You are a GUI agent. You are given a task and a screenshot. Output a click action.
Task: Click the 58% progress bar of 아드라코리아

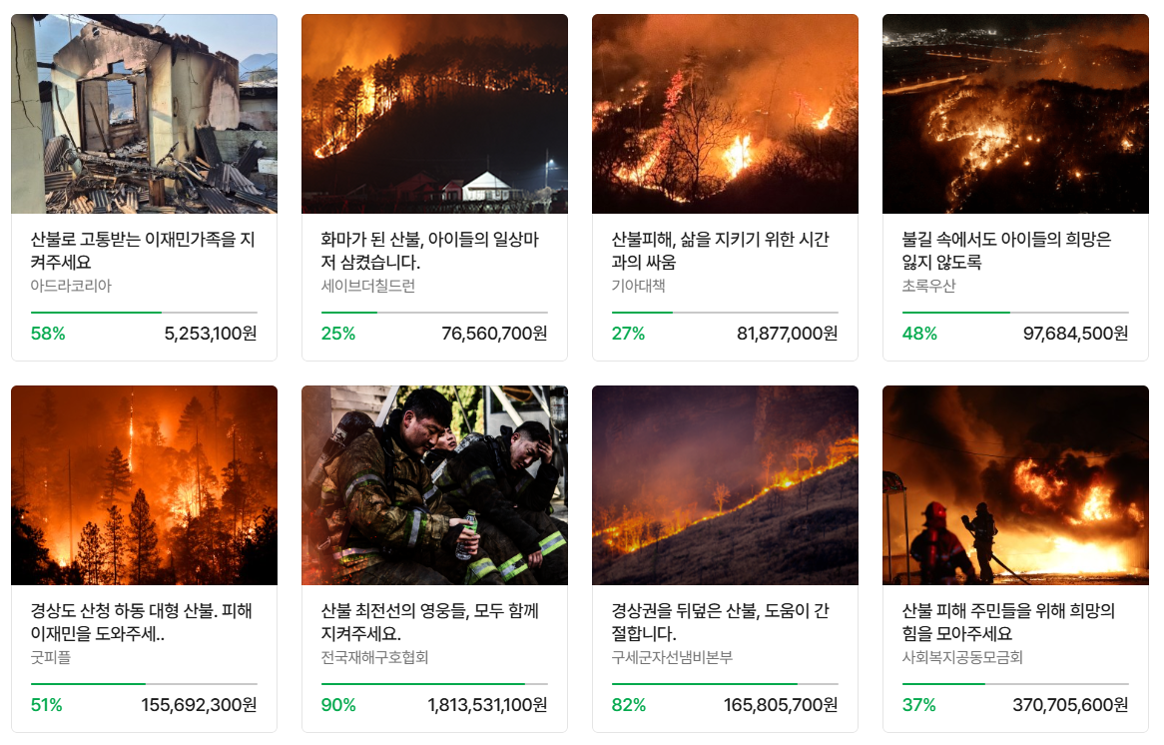click(144, 312)
